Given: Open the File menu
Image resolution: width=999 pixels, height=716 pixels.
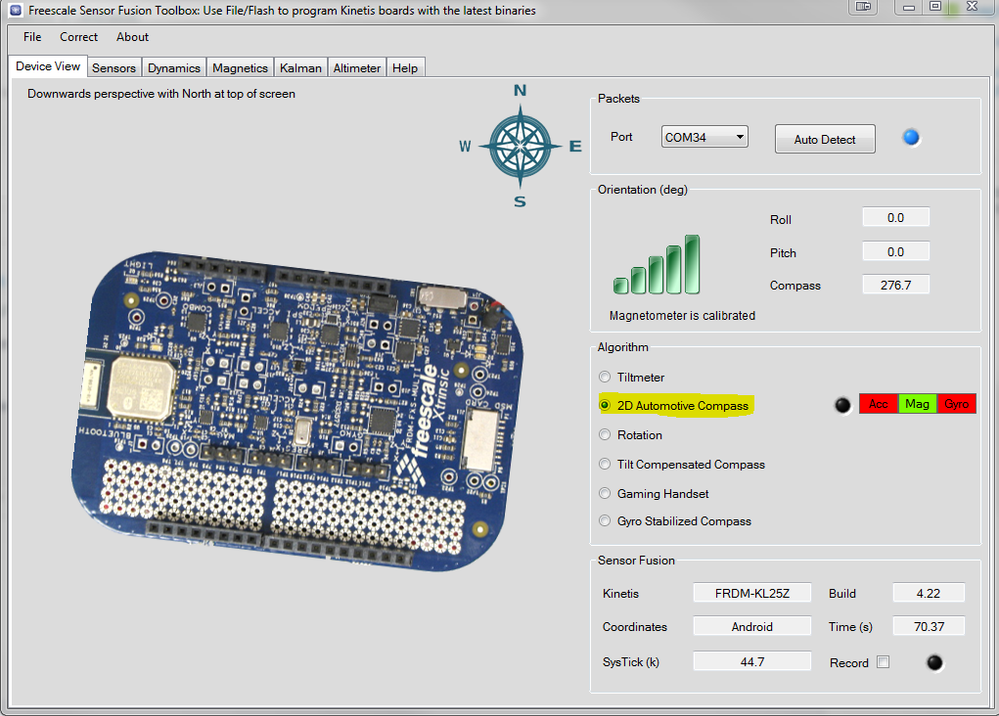Looking at the screenshot, I should tap(31, 37).
